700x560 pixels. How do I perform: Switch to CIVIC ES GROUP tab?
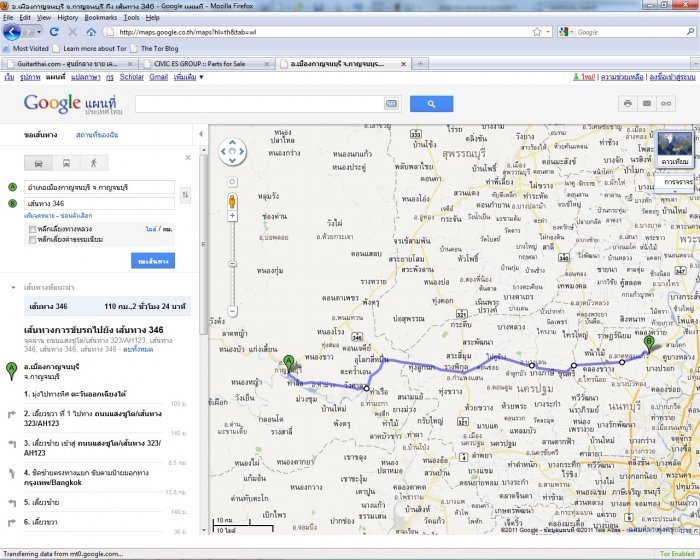click(205, 64)
